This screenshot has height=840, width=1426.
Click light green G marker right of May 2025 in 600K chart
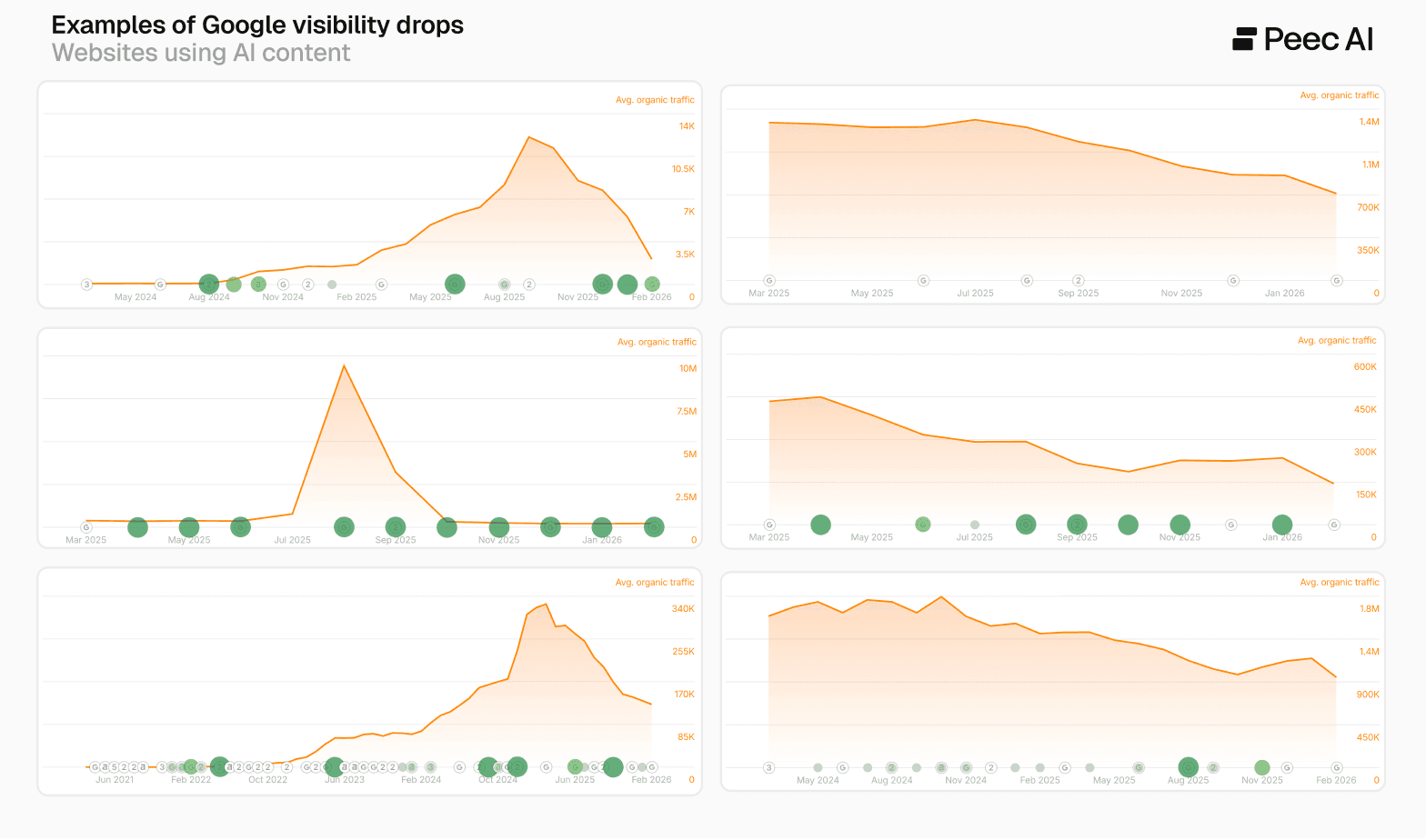click(x=923, y=525)
